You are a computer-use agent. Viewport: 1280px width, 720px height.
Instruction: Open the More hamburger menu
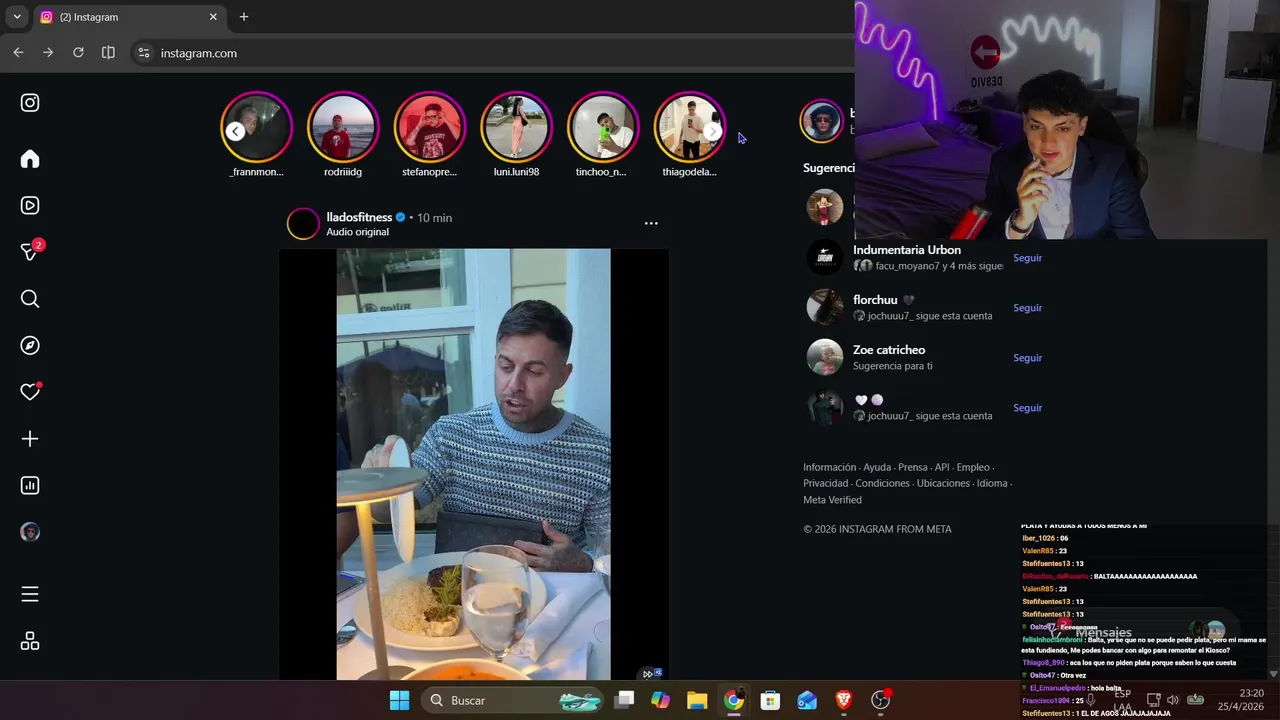point(30,594)
